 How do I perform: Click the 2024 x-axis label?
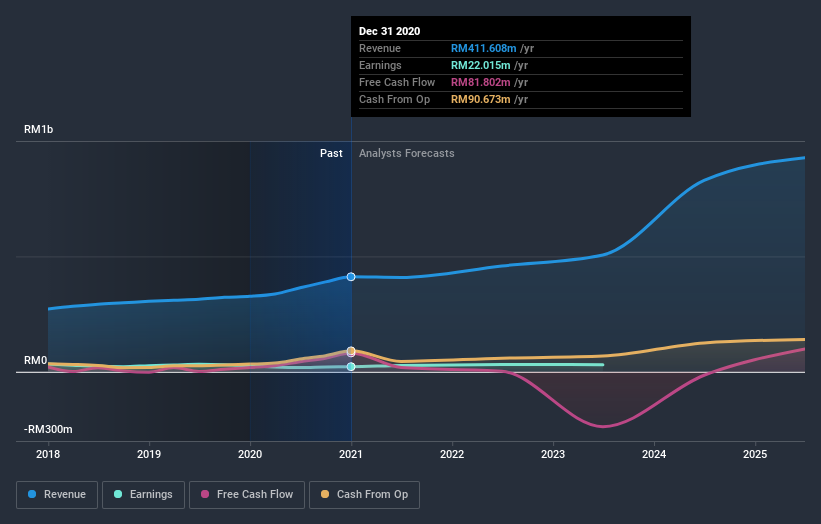tap(654, 454)
